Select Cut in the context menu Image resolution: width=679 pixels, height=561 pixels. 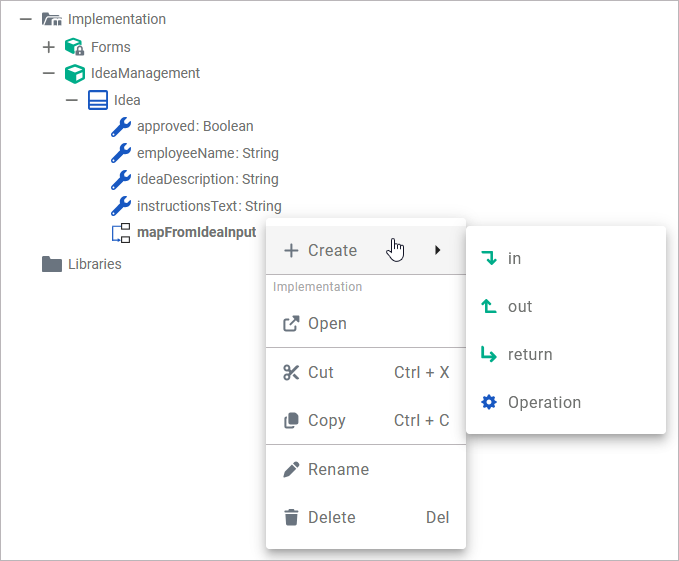tap(321, 372)
